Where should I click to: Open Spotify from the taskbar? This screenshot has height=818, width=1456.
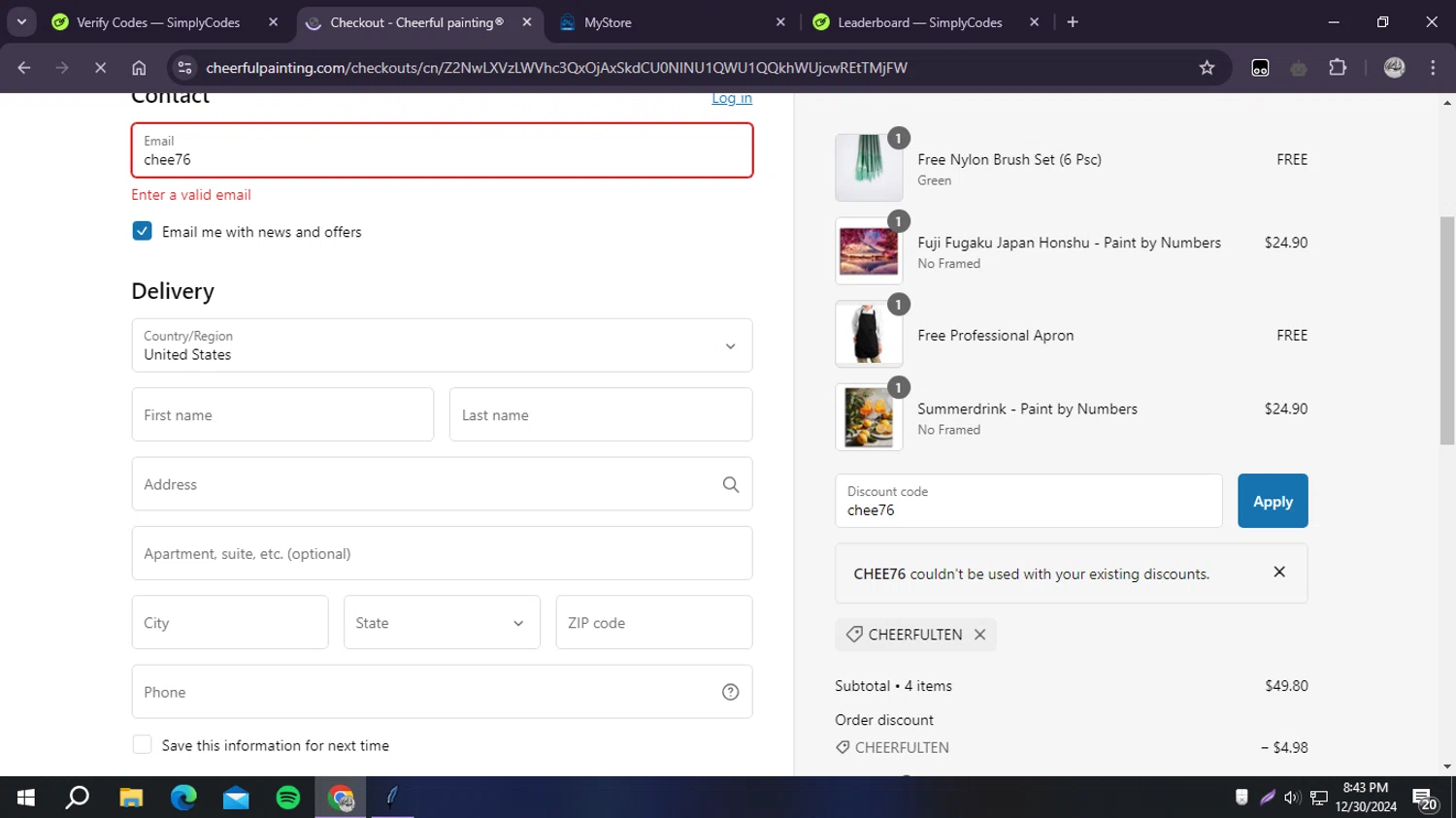tap(288, 798)
